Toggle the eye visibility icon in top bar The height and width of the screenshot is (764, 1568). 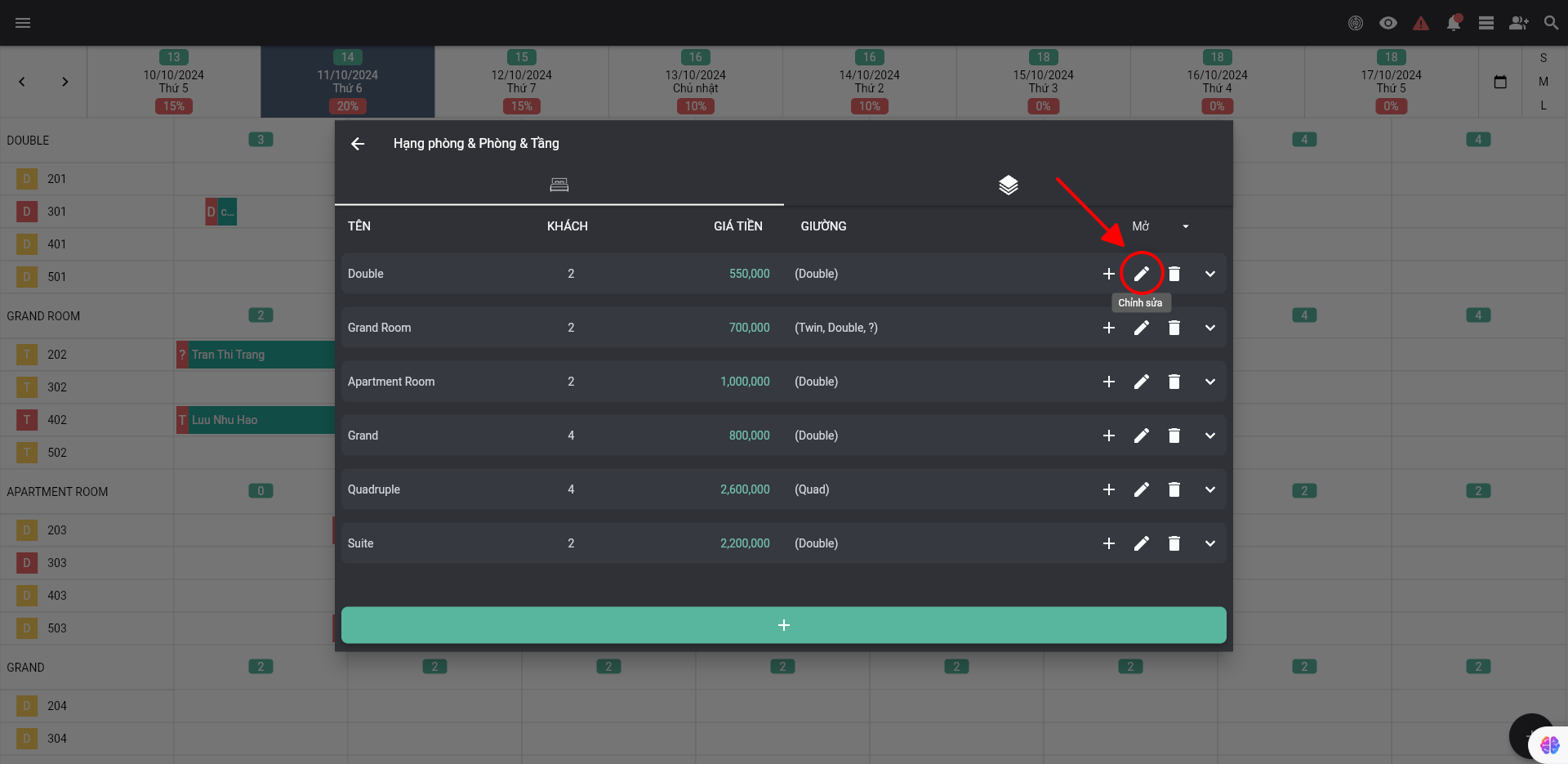click(1388, 23)
